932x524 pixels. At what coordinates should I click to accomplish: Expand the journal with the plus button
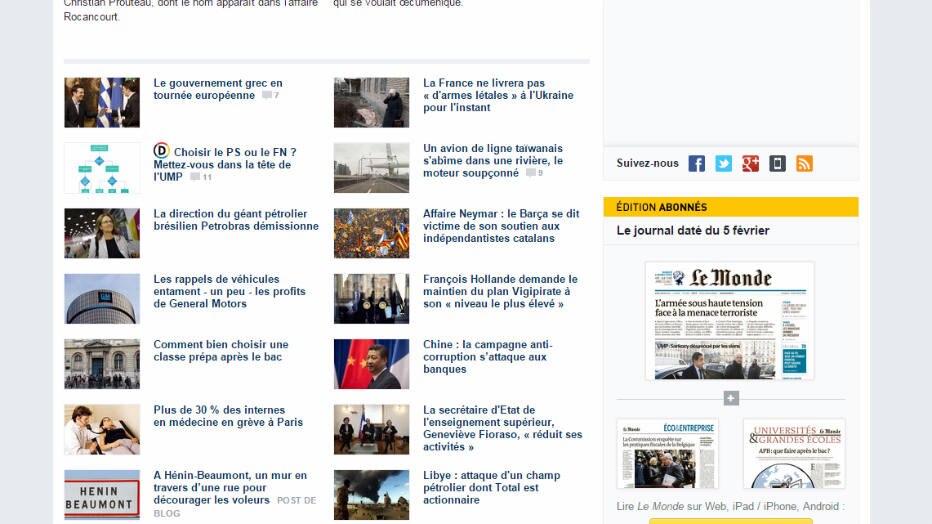[x=731, y=398]
